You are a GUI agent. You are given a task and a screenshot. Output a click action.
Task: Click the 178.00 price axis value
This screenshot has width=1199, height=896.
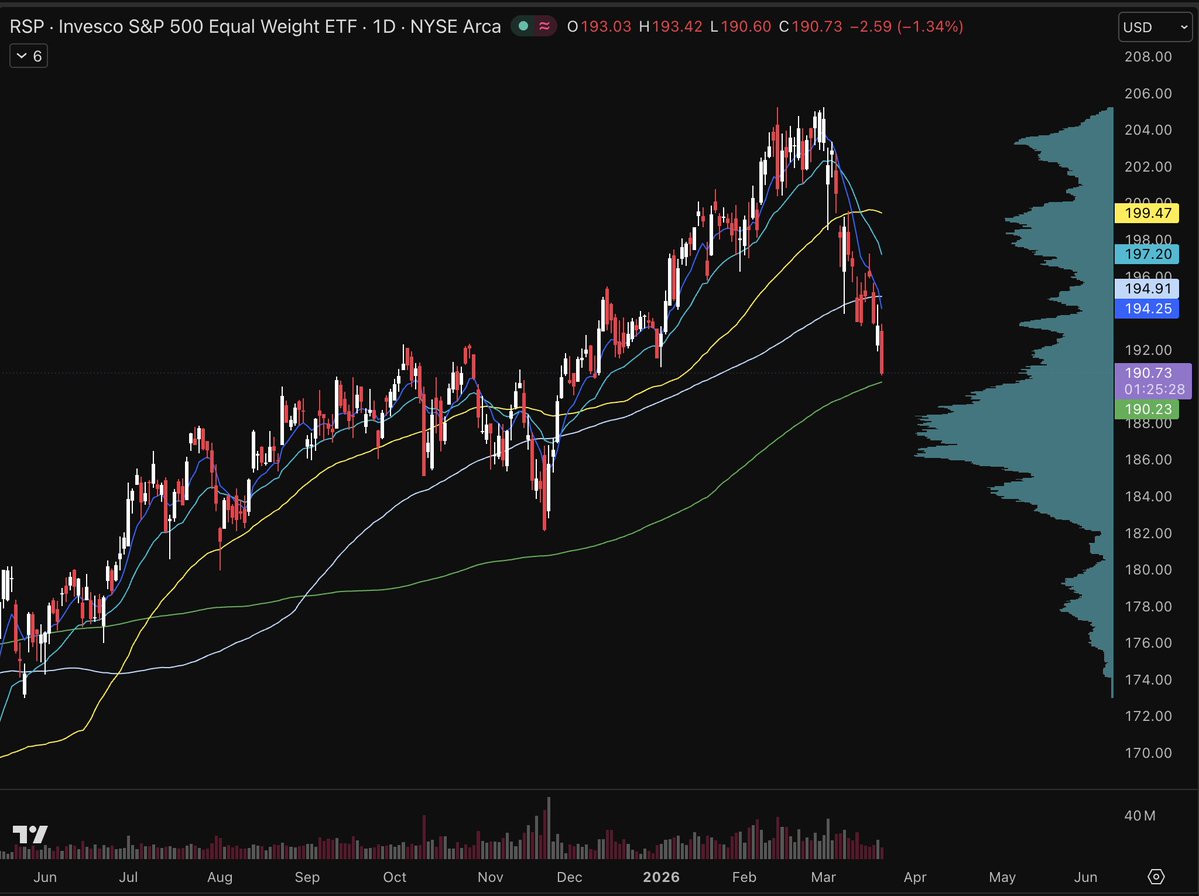(x=1148, y=606)
